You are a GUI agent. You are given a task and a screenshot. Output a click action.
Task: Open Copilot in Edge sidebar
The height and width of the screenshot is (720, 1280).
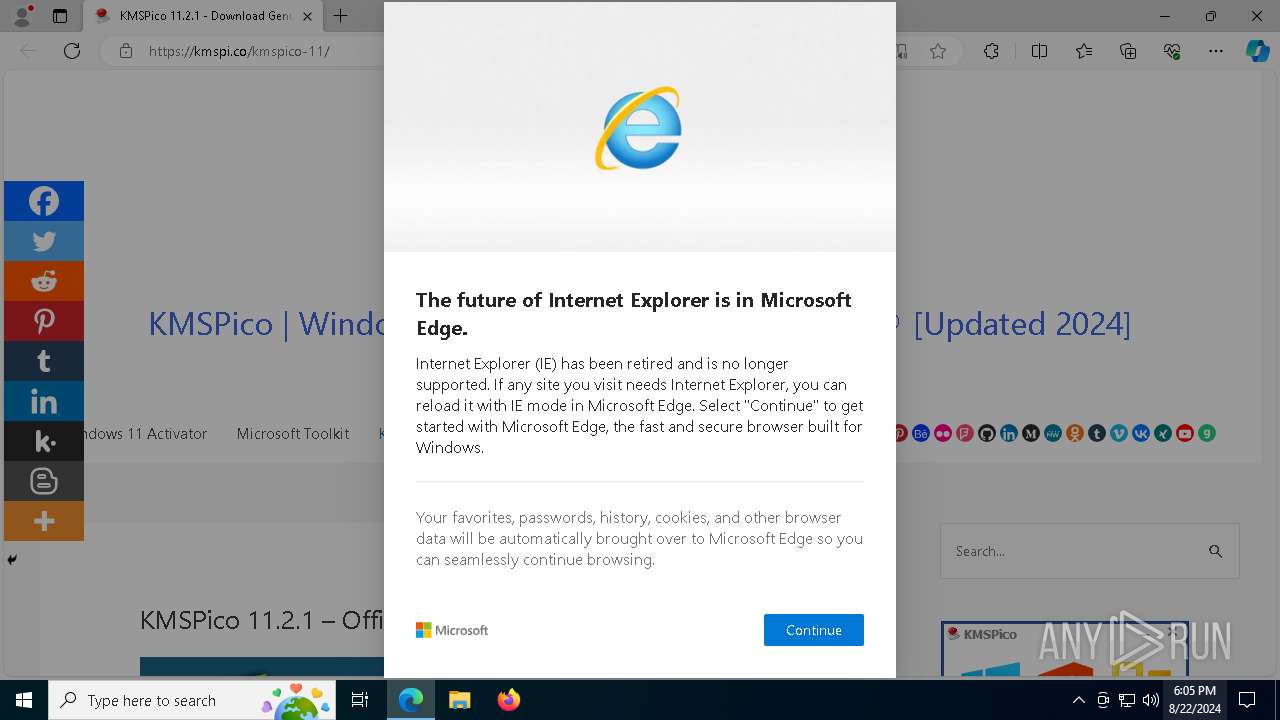pos(1257,51)
